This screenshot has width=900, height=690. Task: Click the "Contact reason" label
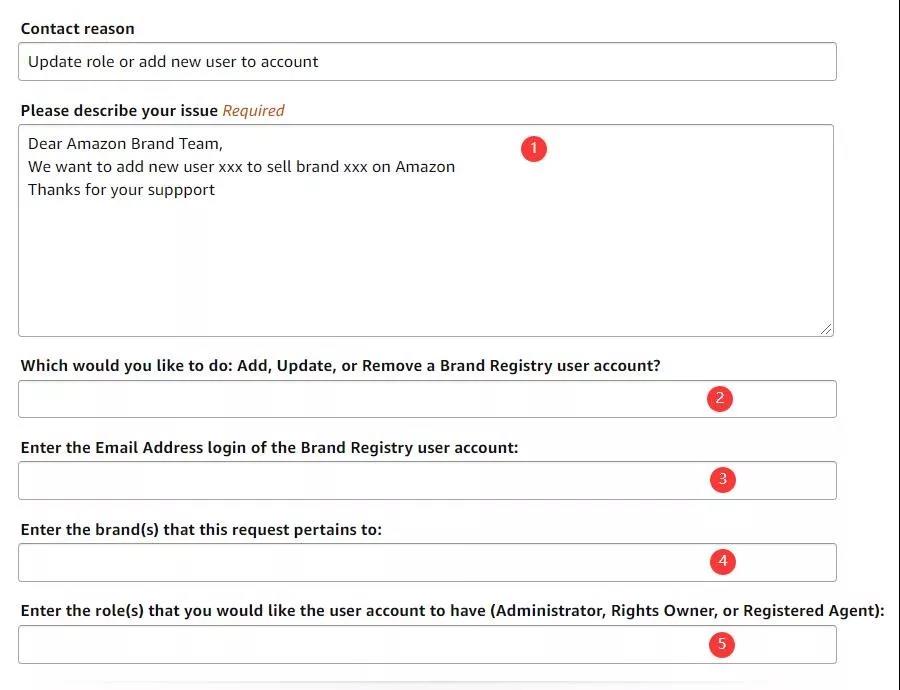tap(77, 29)
